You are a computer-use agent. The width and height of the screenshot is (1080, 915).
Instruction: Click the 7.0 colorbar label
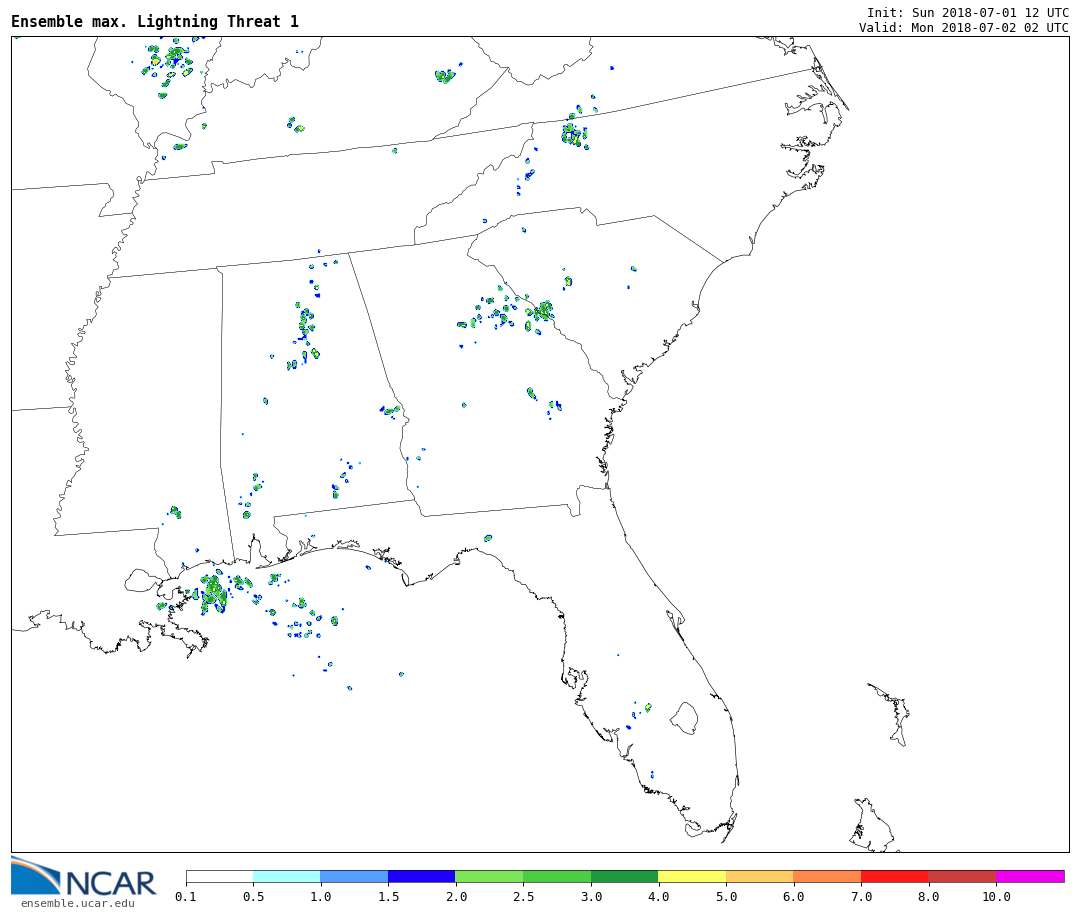861,896
